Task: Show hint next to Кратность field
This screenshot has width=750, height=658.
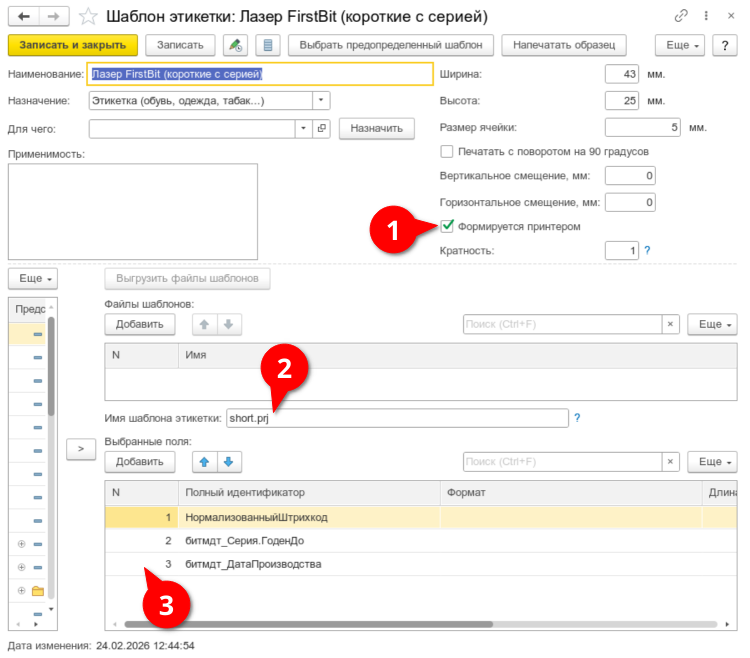Action: pyautogui.click(x=647, y=250)
